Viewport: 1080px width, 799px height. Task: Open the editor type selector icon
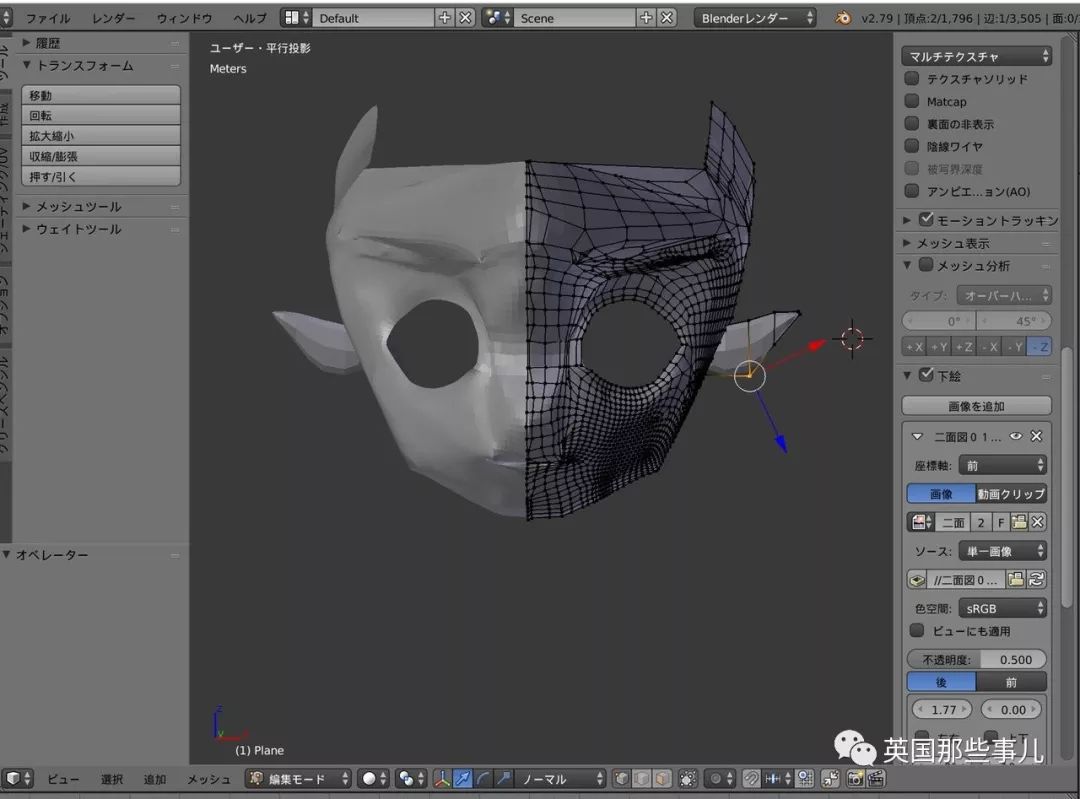[x=14, y=779]
